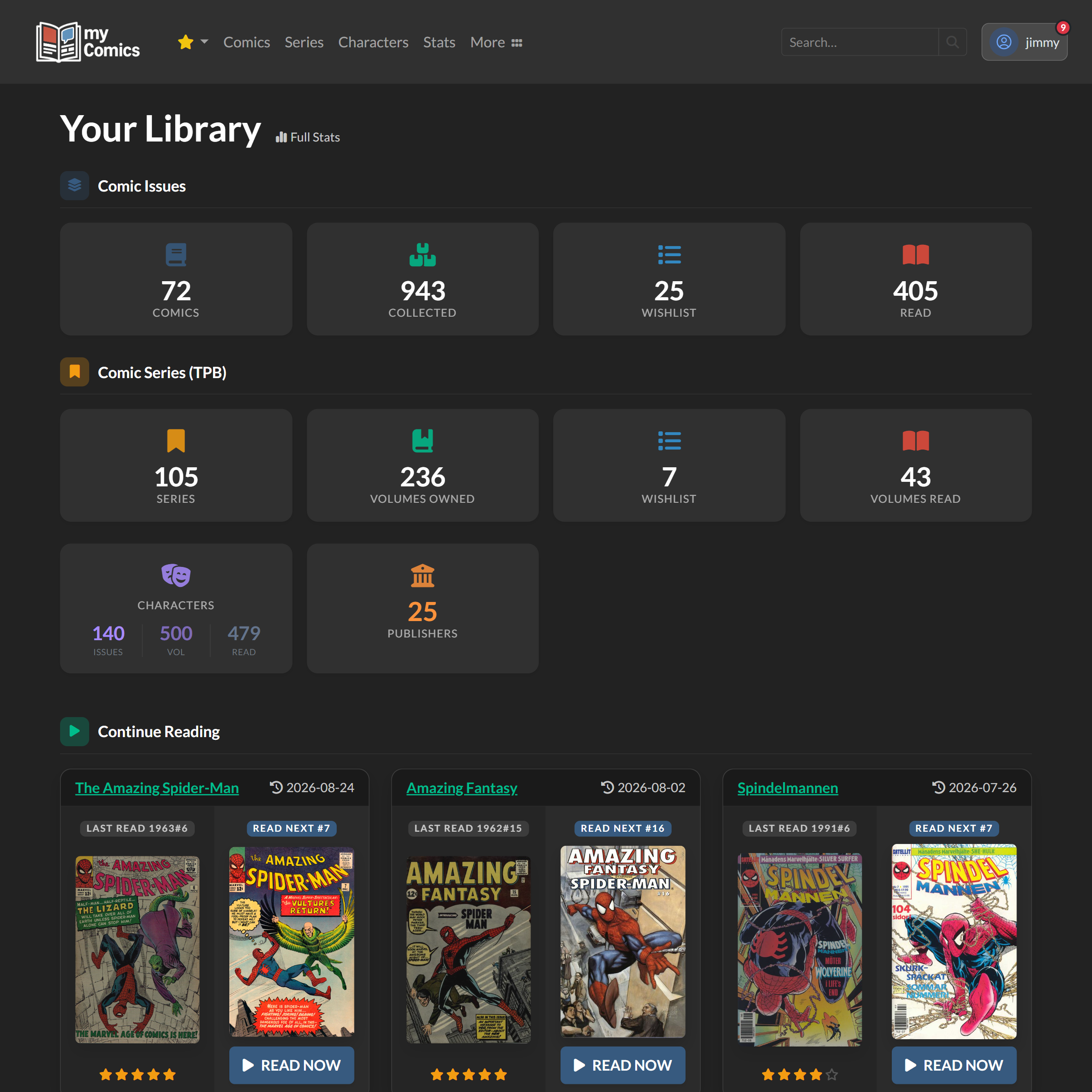
Task: Click the Characters theater masks icon
Action: (176, 576)
